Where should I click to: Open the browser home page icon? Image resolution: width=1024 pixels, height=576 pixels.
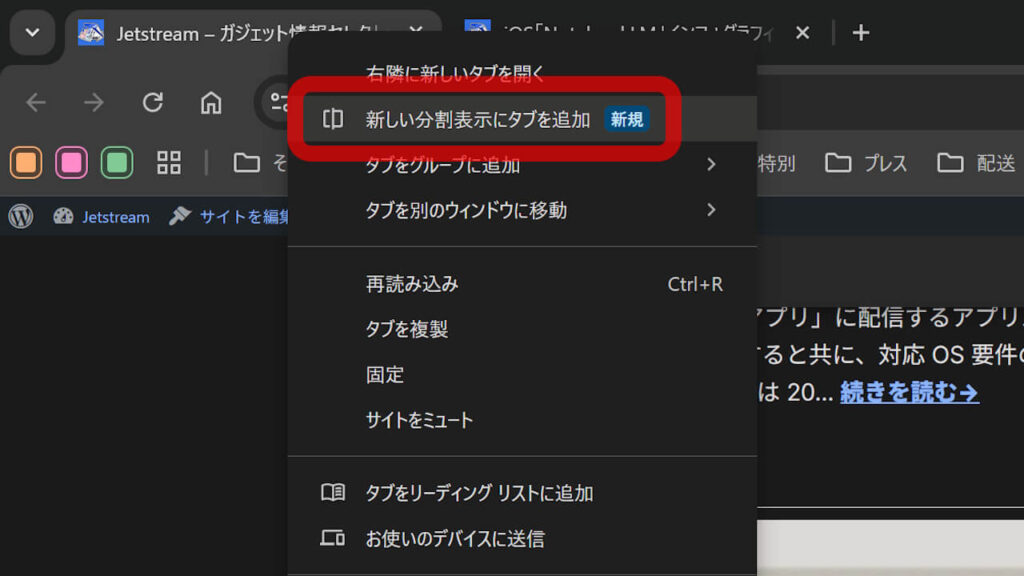point(210,103)
